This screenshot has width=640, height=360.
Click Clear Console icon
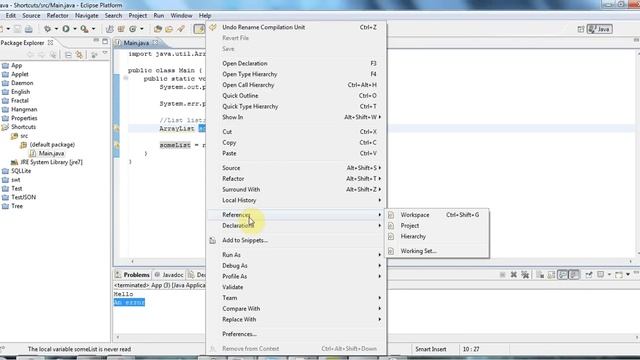click(x=540, y=275)
